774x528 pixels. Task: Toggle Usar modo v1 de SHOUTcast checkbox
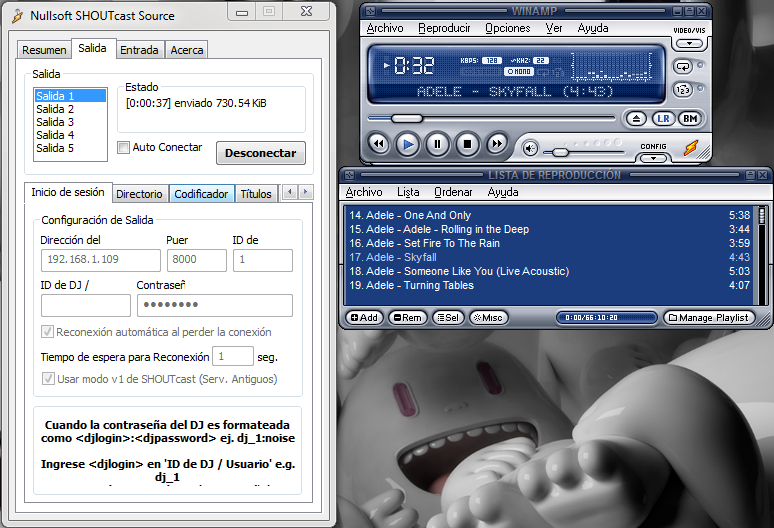tap(48, 379)
